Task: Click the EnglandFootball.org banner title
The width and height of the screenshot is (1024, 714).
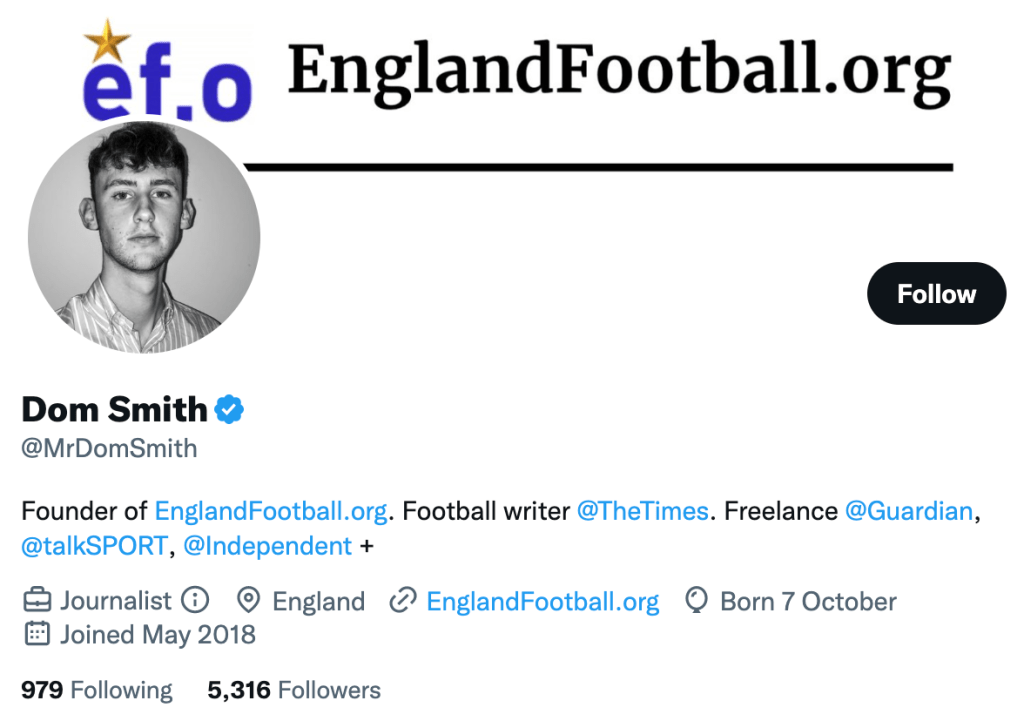Action: pyautogui.click(x=619, y=72)
